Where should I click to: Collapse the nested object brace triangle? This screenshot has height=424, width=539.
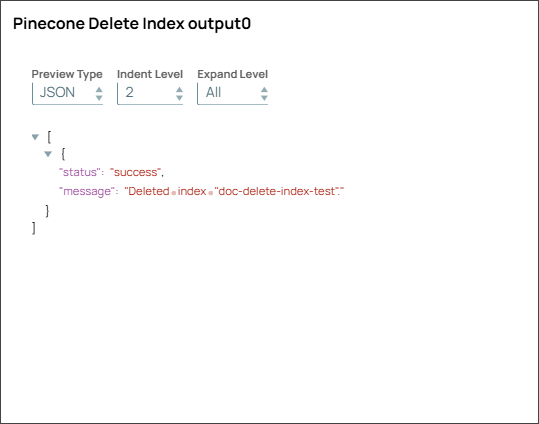(48, 154)
